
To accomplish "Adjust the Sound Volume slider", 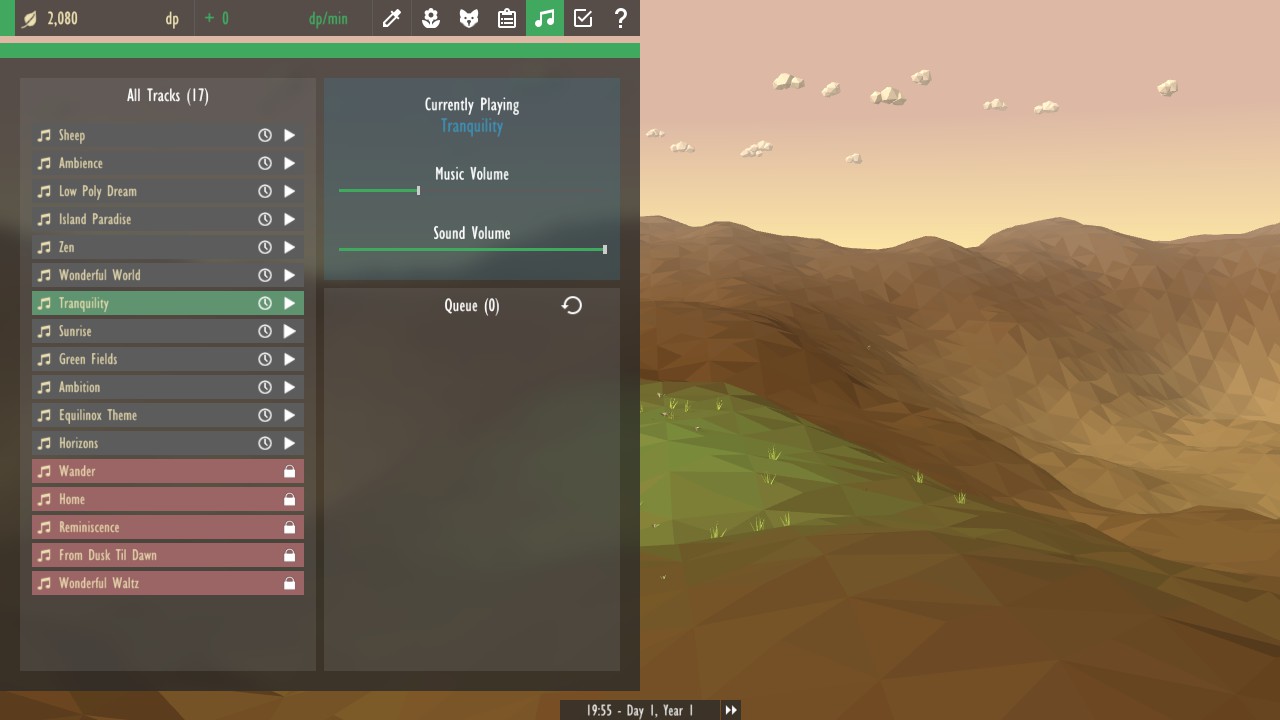I will pos(605,249).
